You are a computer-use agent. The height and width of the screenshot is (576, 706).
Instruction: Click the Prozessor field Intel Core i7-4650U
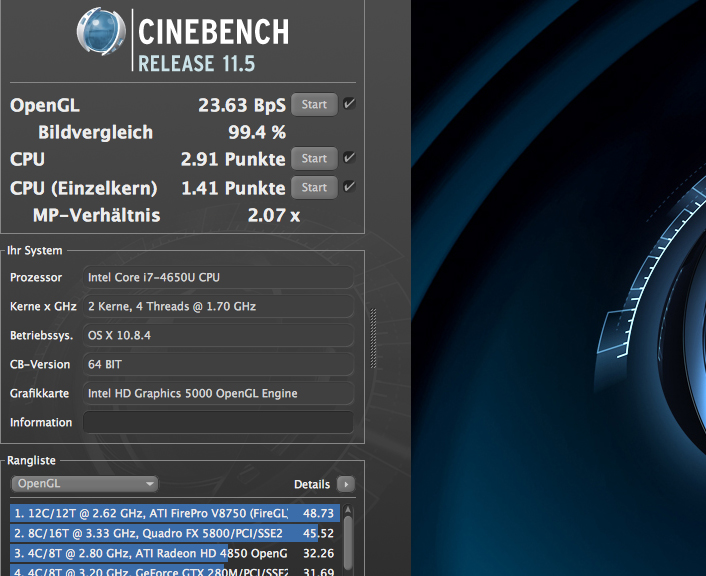coord(218,277)
